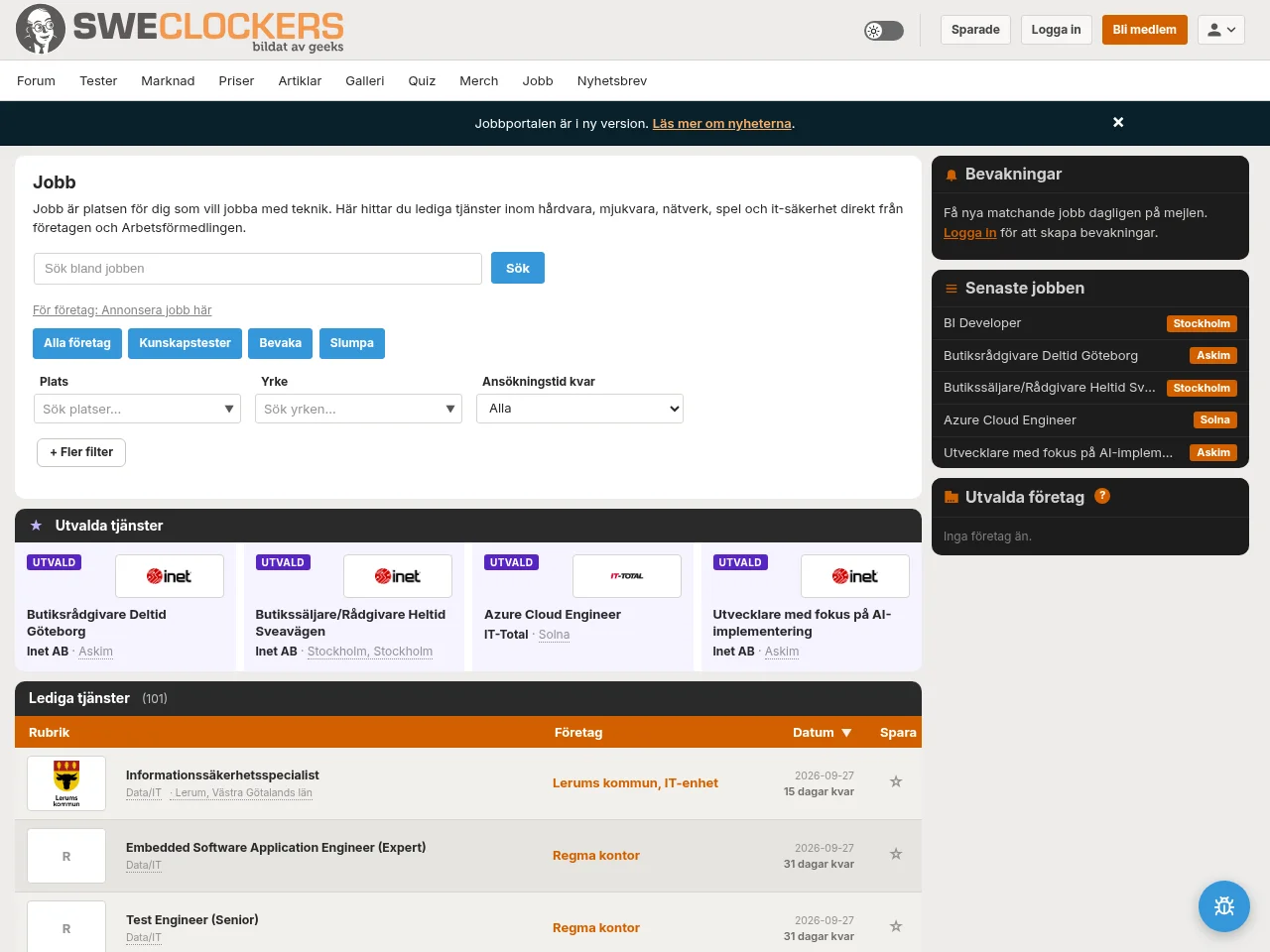Screen dimensions: 1270x952
Task: Click the Logga in header button
Action: coord(1057,30)
